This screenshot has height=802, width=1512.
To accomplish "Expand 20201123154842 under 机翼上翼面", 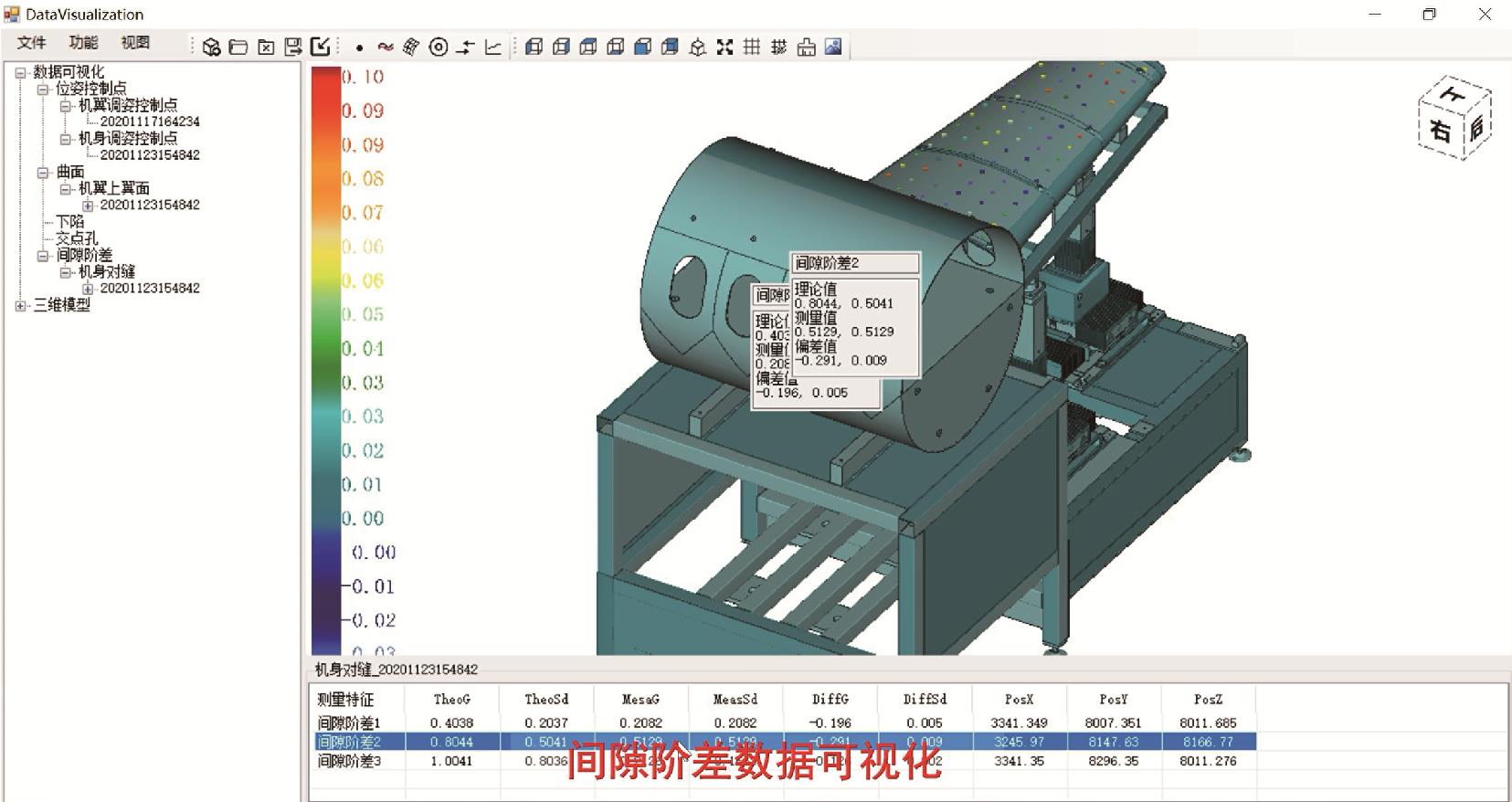I will point(88,206).
